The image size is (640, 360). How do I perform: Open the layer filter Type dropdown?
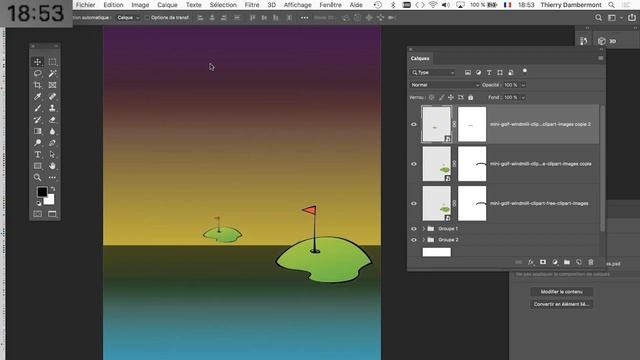[x=432, y=73]
